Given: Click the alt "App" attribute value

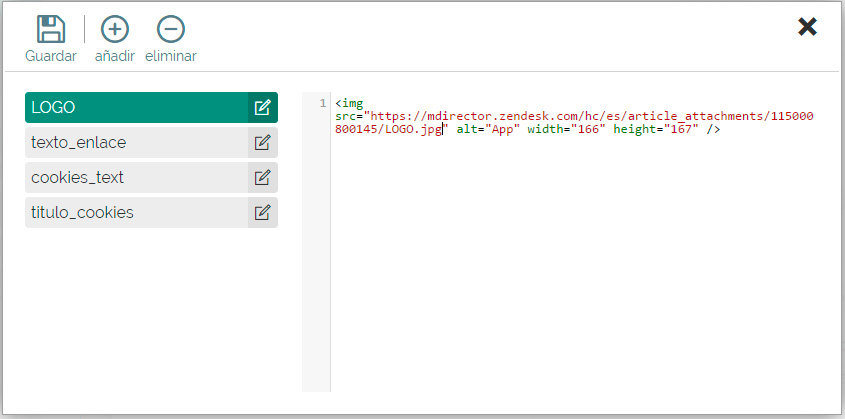Looking at the screenshot, I should coord(503,129).
